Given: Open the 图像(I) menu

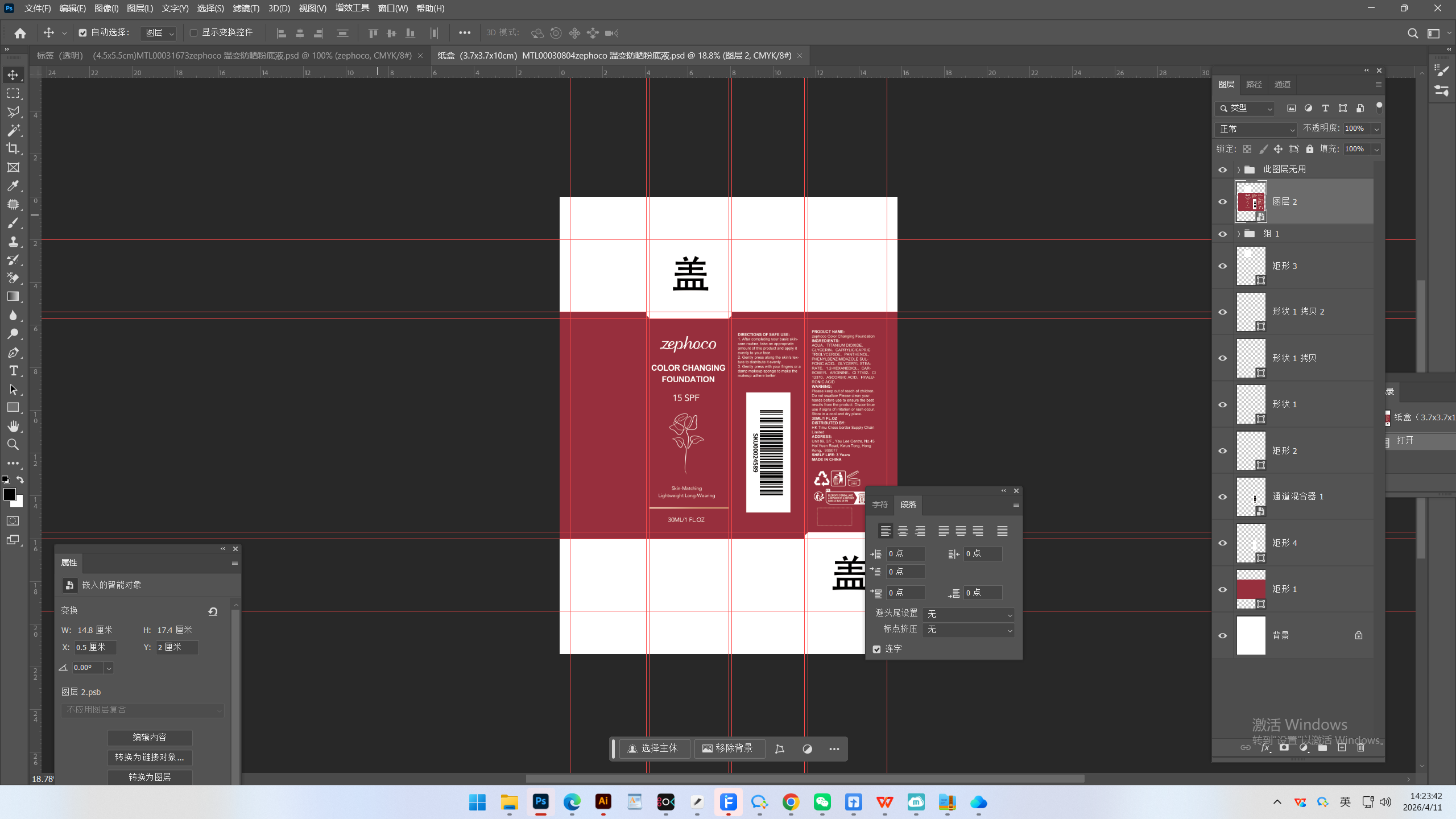Looking at the screenshot, I should (x=106, y=9).
